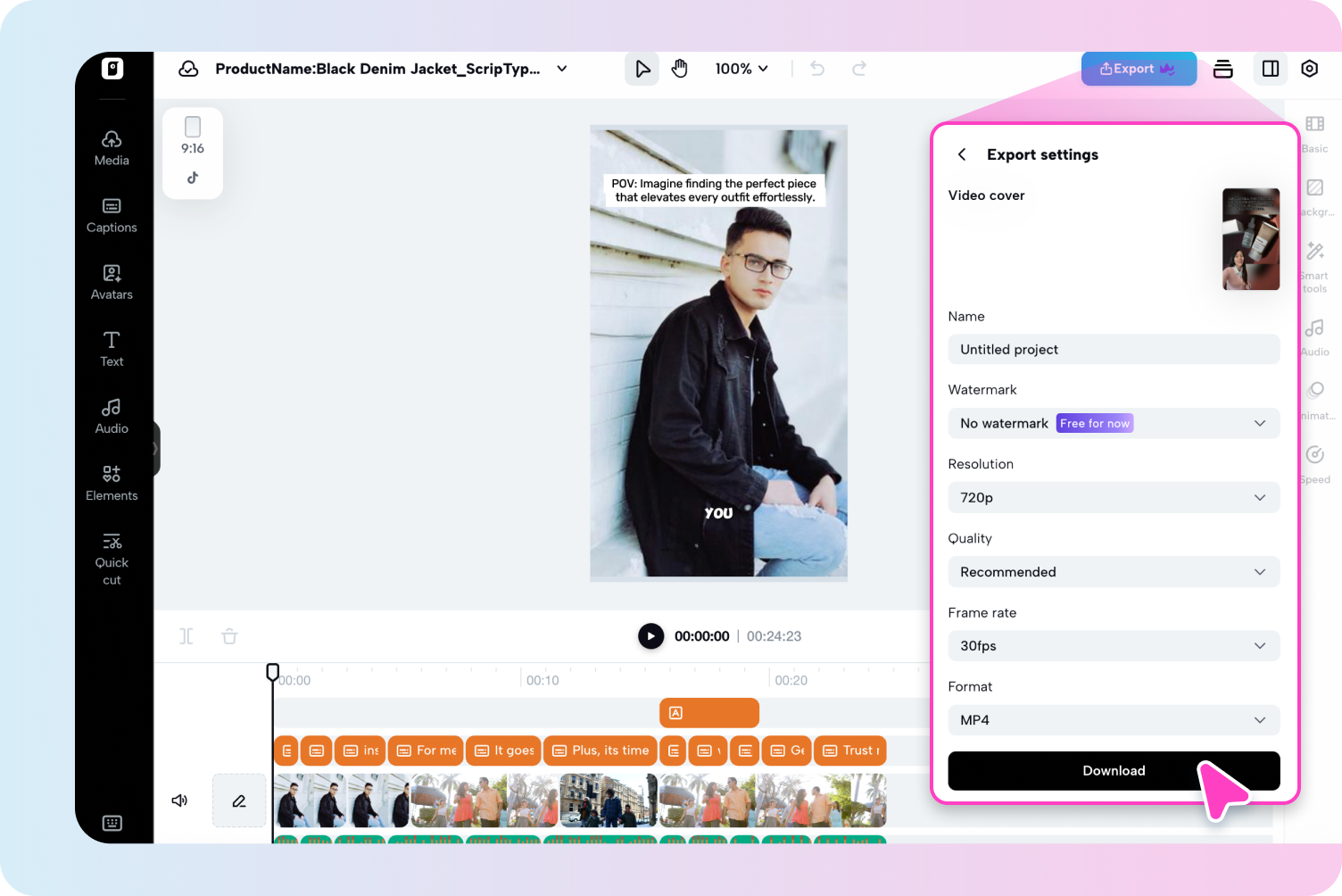The image size is (1342, 896).
Task: Delete clip using the trash icon
Action: point(229,636)
